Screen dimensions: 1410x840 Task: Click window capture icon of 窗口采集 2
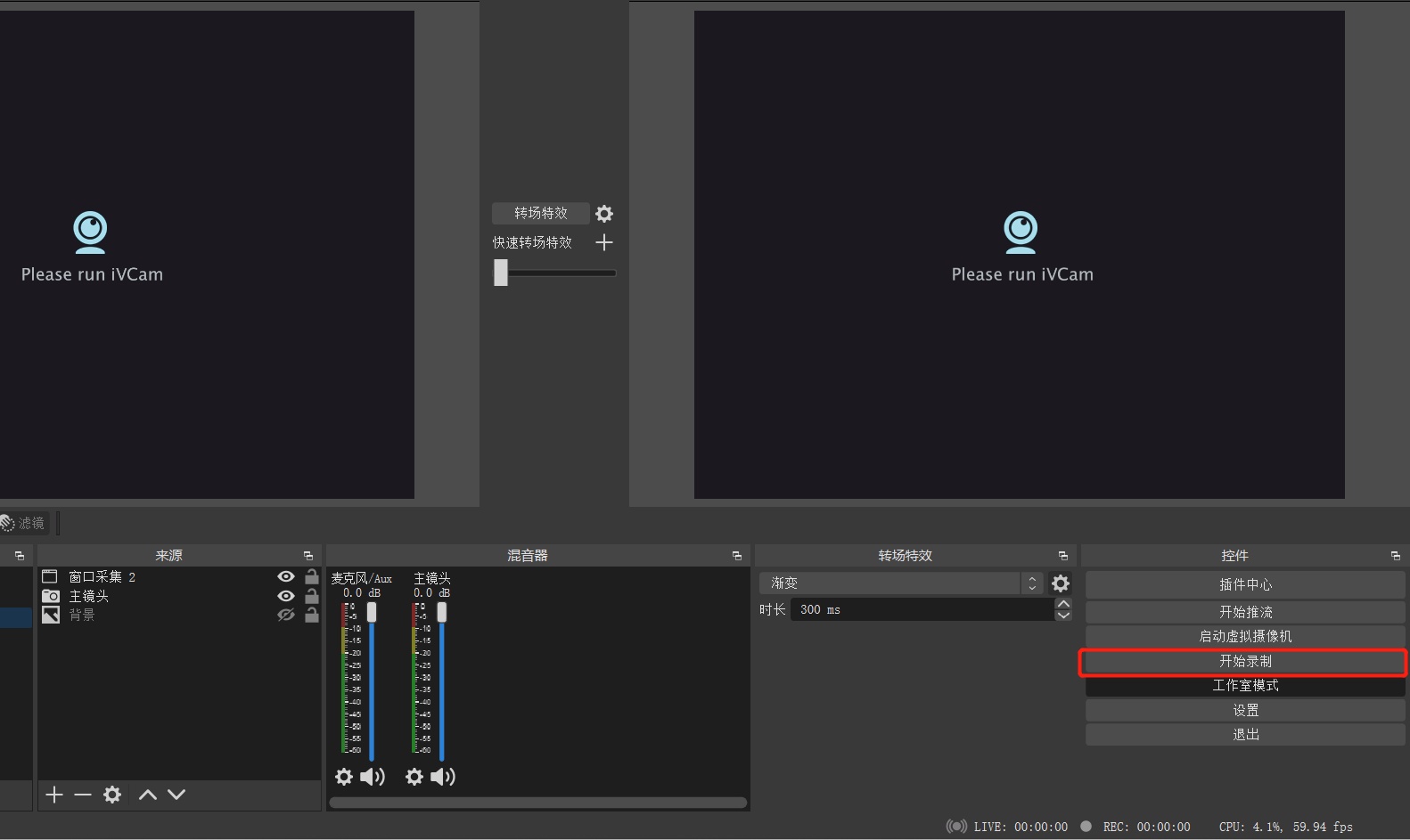[x=50, y=577]
